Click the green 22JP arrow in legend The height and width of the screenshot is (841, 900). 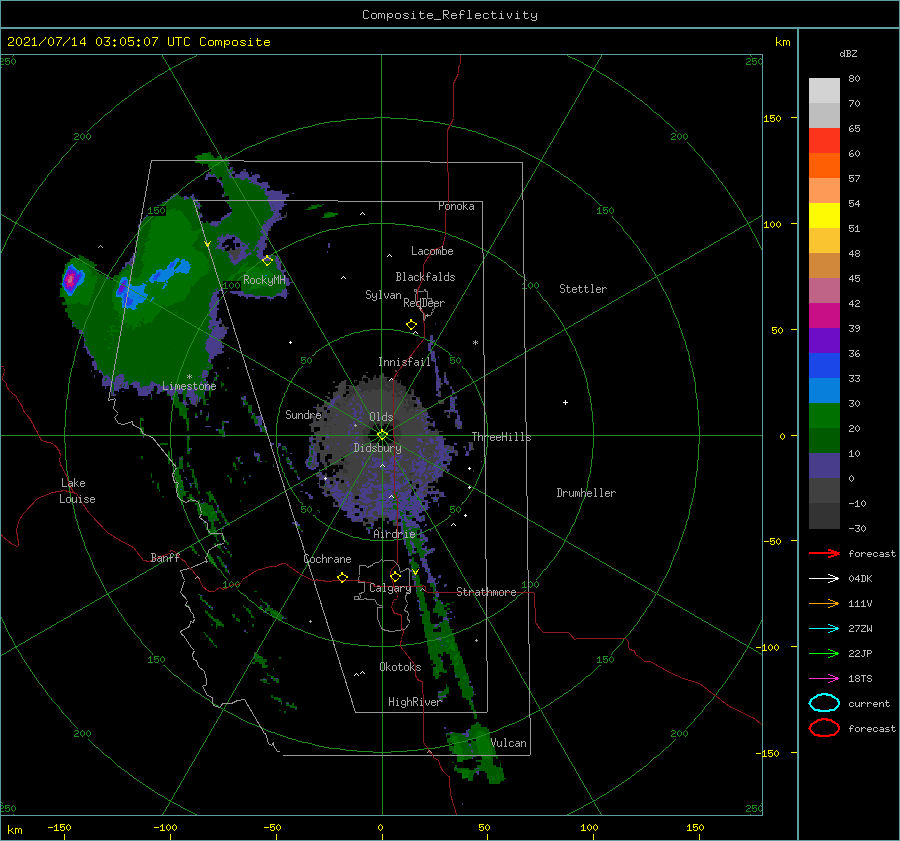[x=824, y=653]
